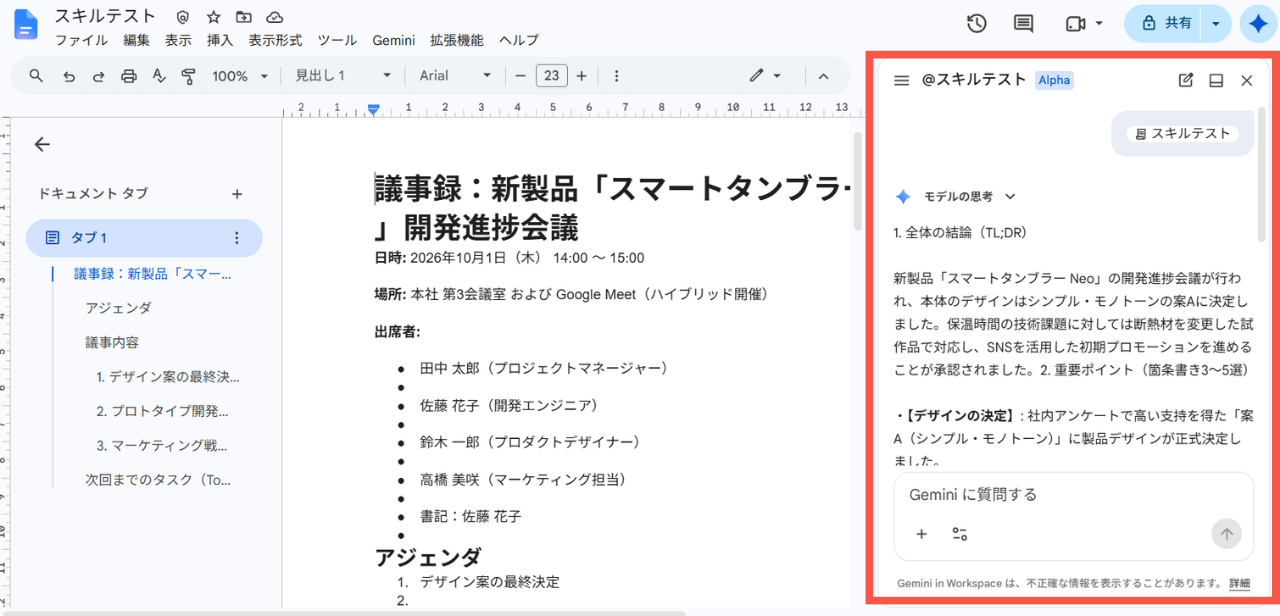Open the 表示 menu
The image size is (1280, 616).
tap(178, 40)
